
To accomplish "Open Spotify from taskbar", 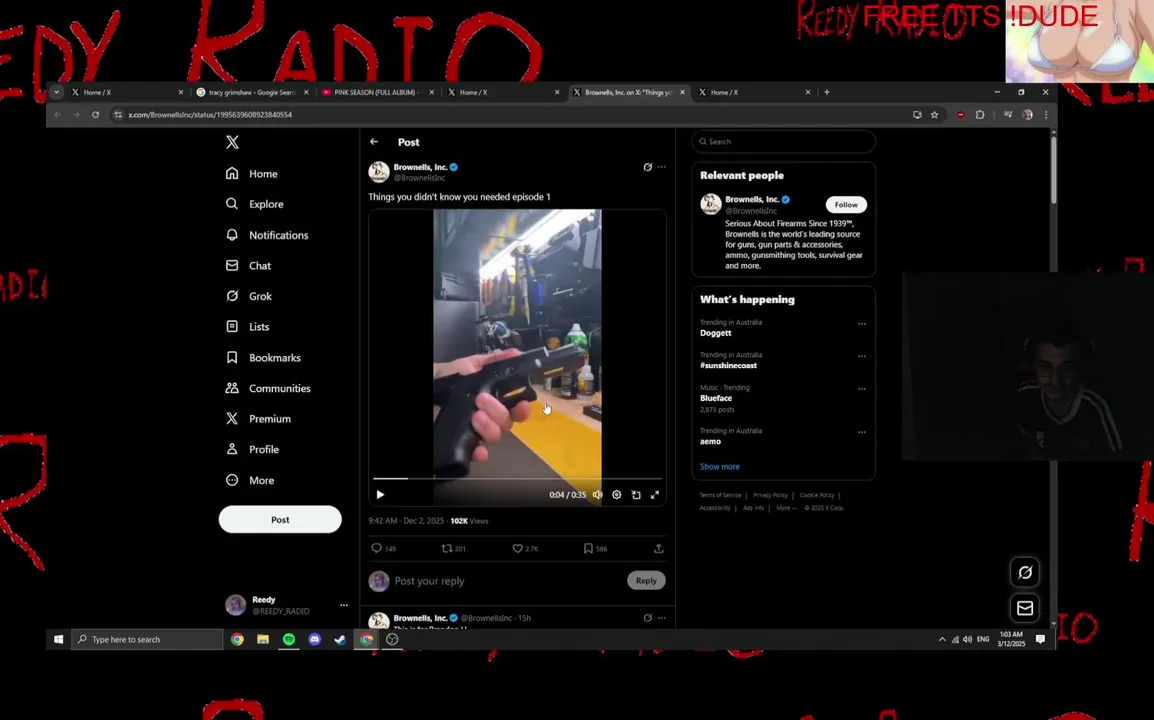I will pos(288,639).
